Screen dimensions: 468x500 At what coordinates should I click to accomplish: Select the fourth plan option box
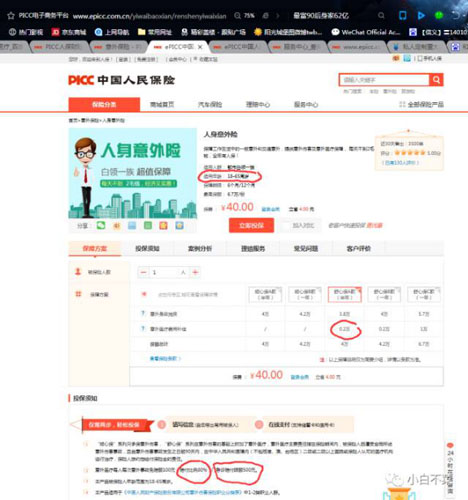tap(384, 294)
